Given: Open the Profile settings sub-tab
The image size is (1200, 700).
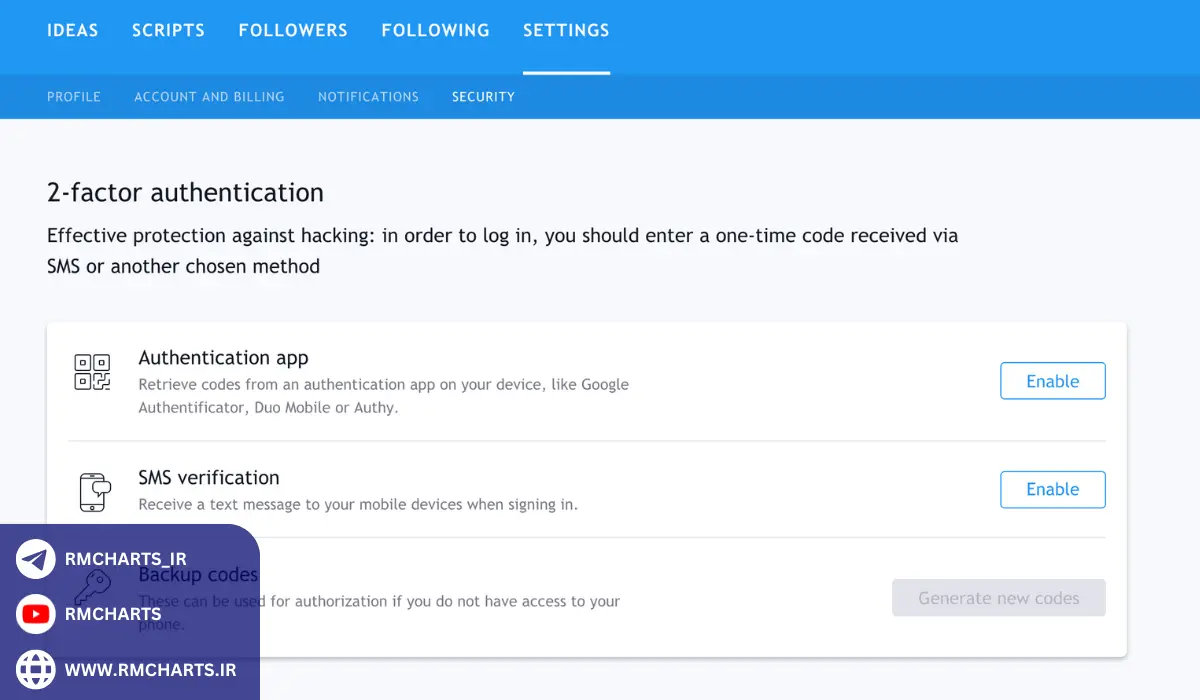Looking at the screenshot, I should [74, 97].
